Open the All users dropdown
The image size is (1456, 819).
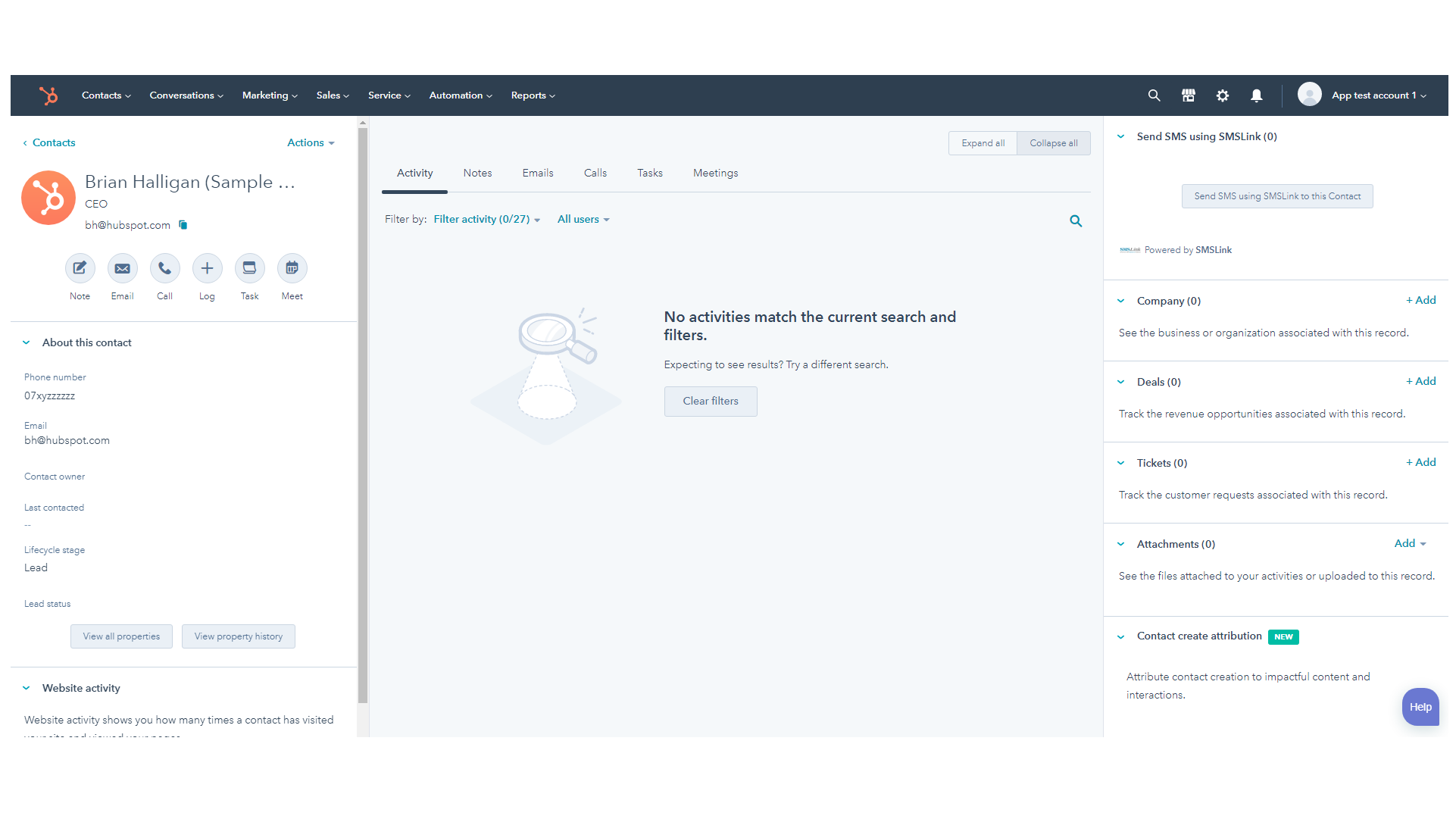[x=583, y=220]
